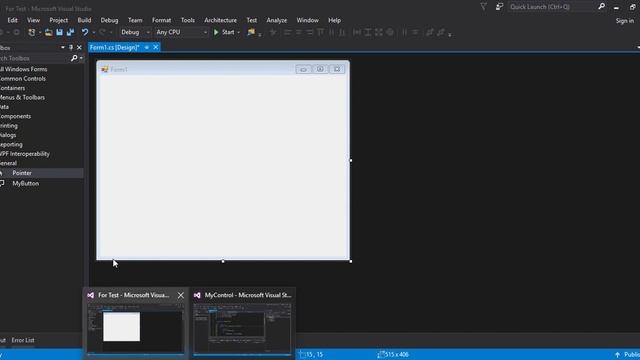Open the View menu
The width and height of the screenshot is (640, 360).
(33, 20)
